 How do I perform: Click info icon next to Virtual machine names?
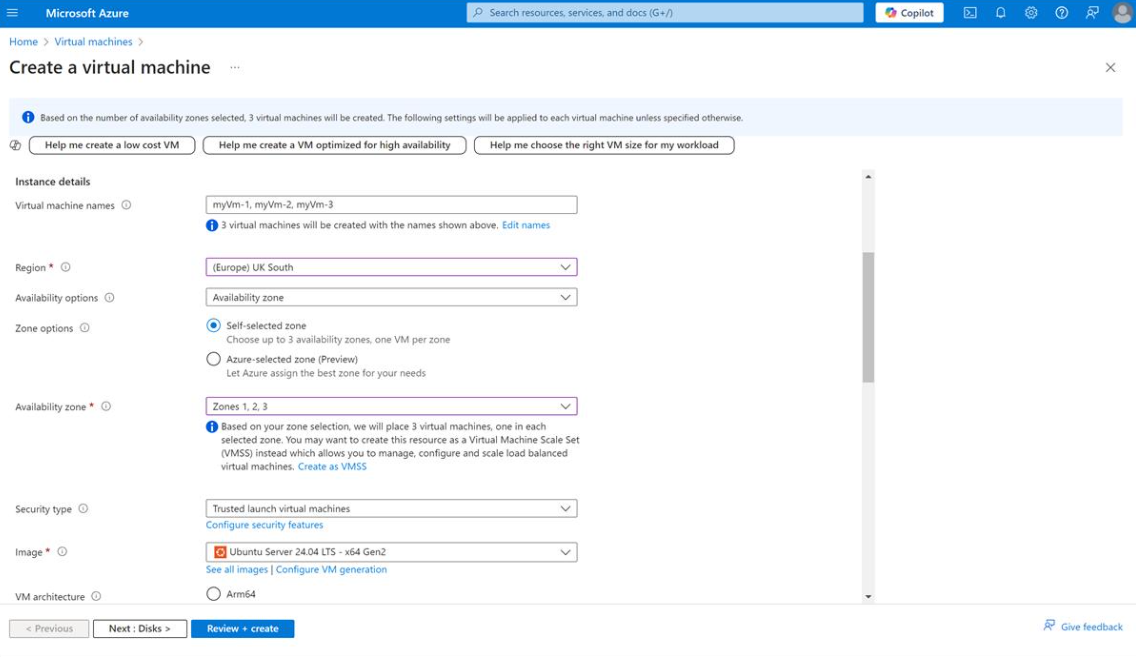pyautogui.click(x=126, y=205)
